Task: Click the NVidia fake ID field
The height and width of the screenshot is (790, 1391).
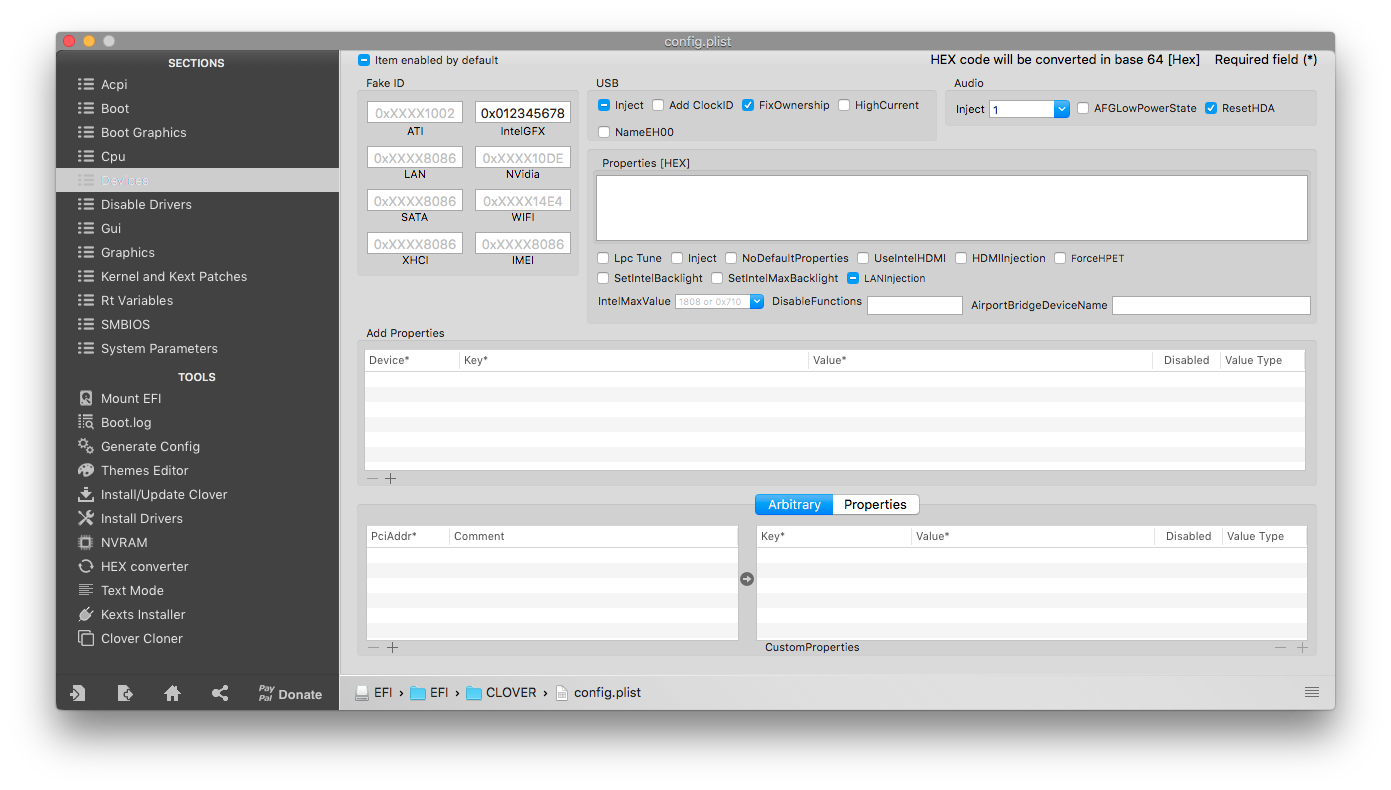Action: (x=523, y=158)
